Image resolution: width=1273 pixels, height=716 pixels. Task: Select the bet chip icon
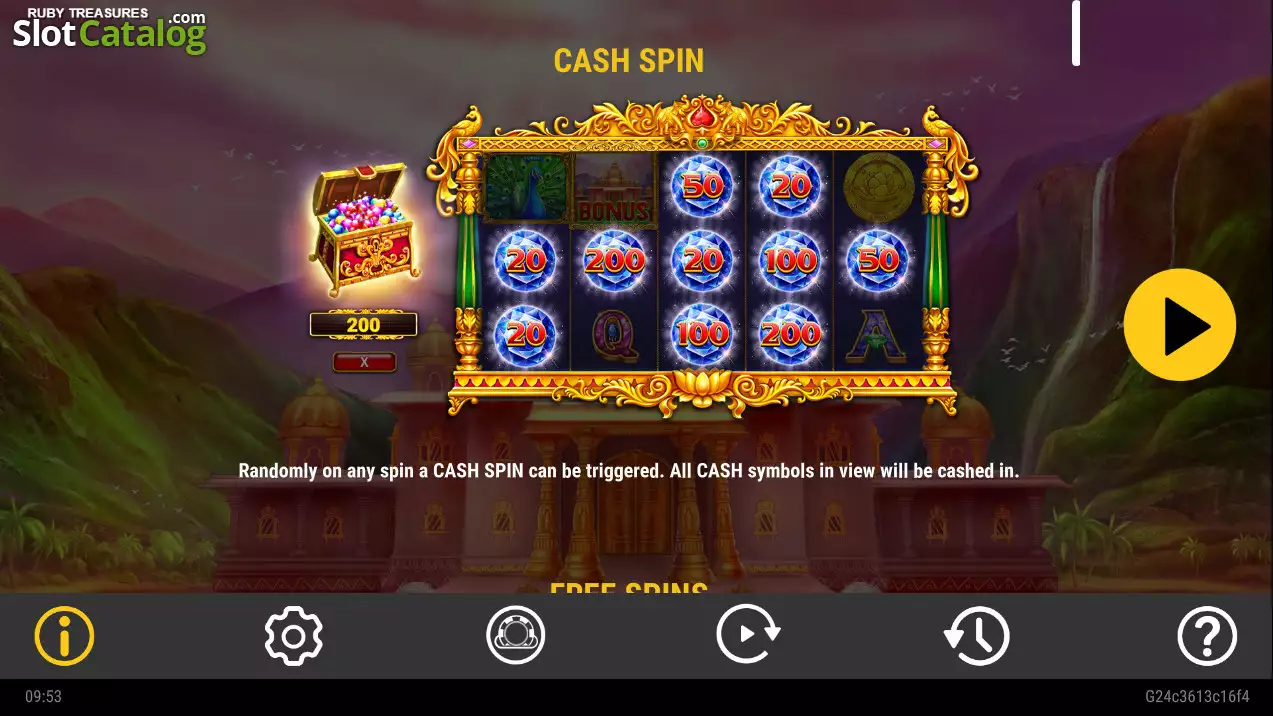tap(516, 636)
